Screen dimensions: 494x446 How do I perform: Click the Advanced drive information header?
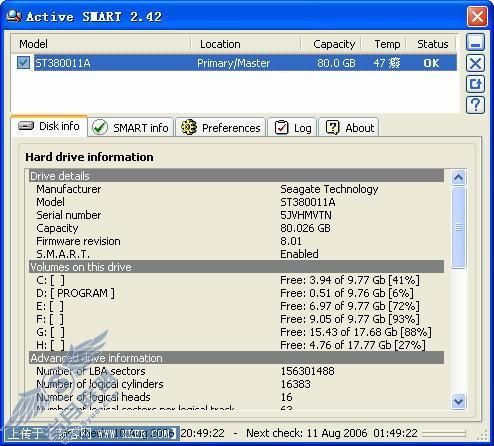236,358
